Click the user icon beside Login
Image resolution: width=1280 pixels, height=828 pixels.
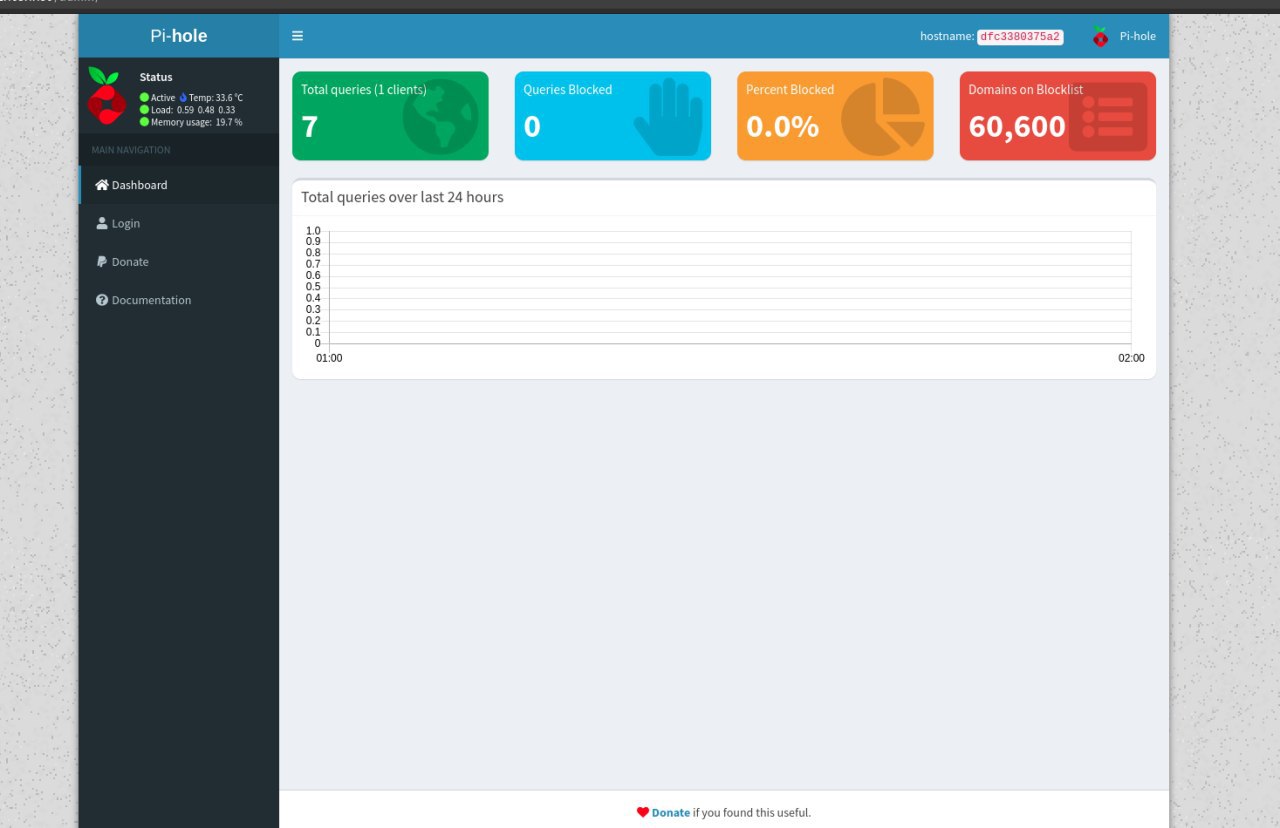pos(101,223)
